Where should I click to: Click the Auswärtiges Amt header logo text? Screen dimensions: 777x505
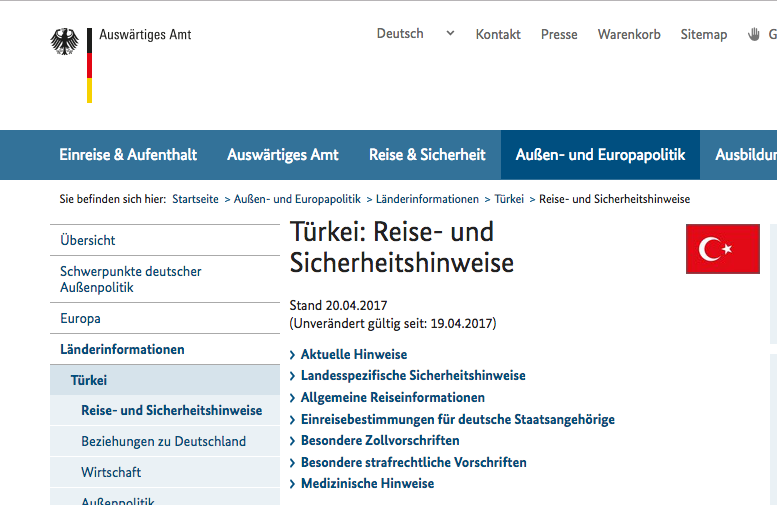click(145, 35)
